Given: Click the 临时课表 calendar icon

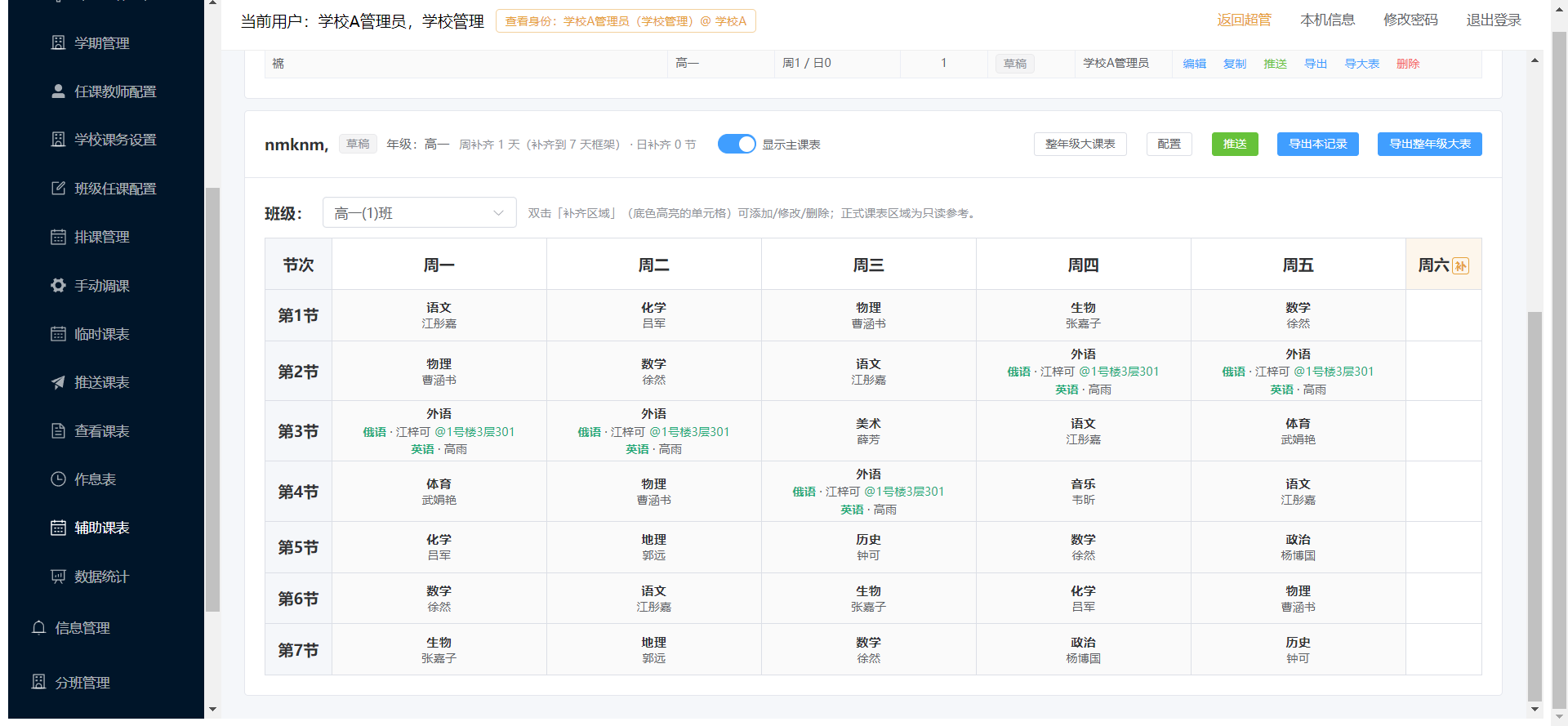Looking at the screenshot, I should [58, 334].
